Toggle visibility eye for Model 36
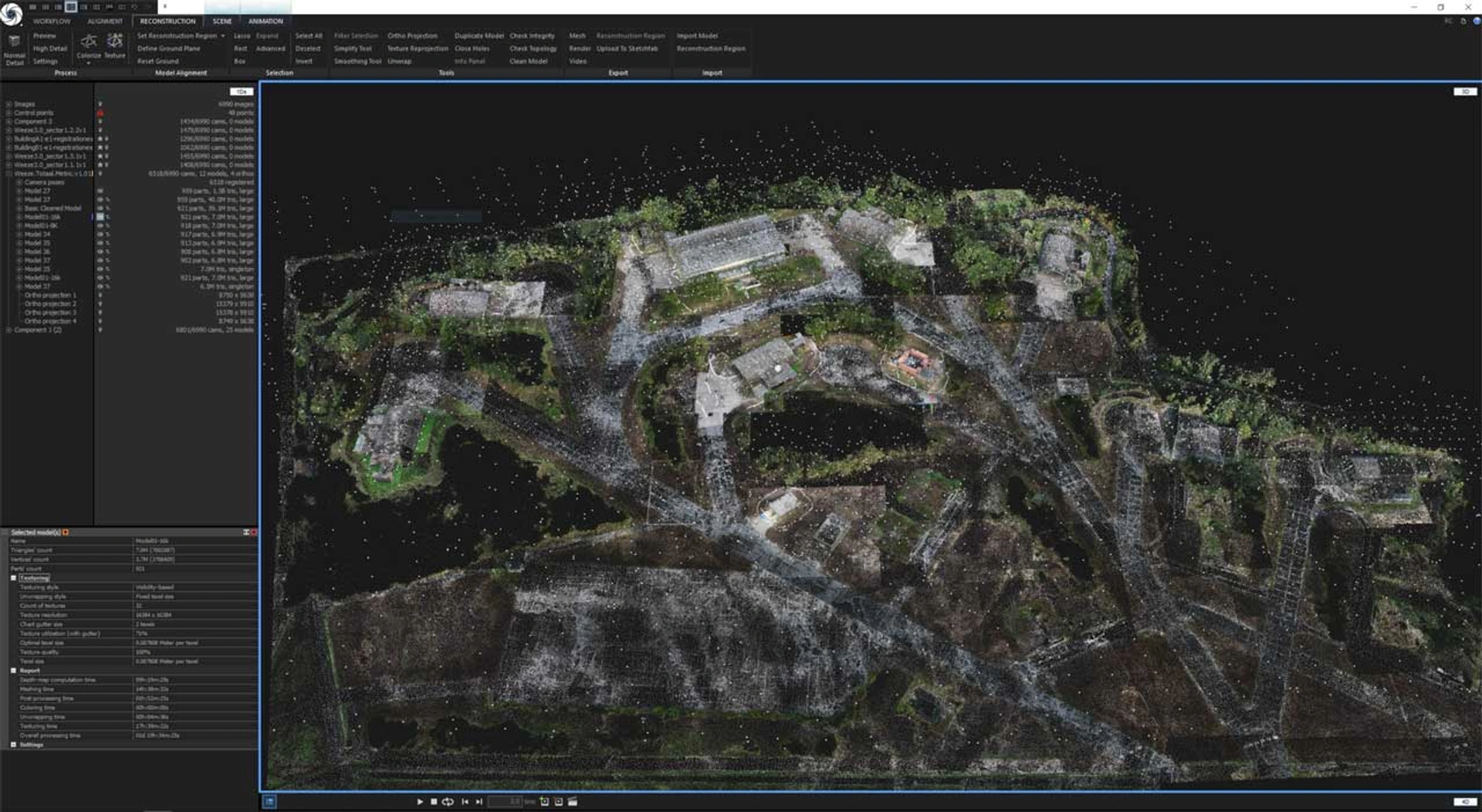Viewport: 1482px width, 812px height. coord(100,252)
